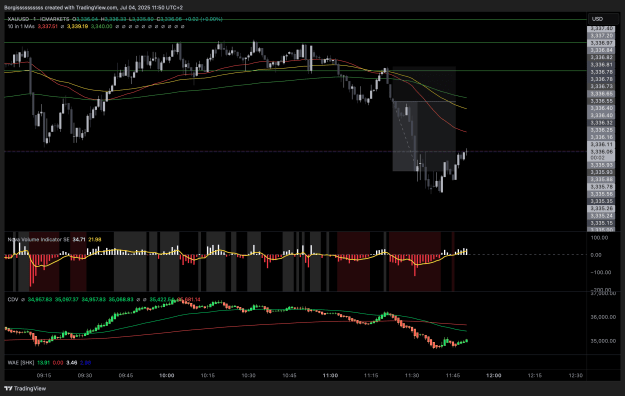Click the 12:30 time axis label
625x396 pixels.
(x=576, y=375)
